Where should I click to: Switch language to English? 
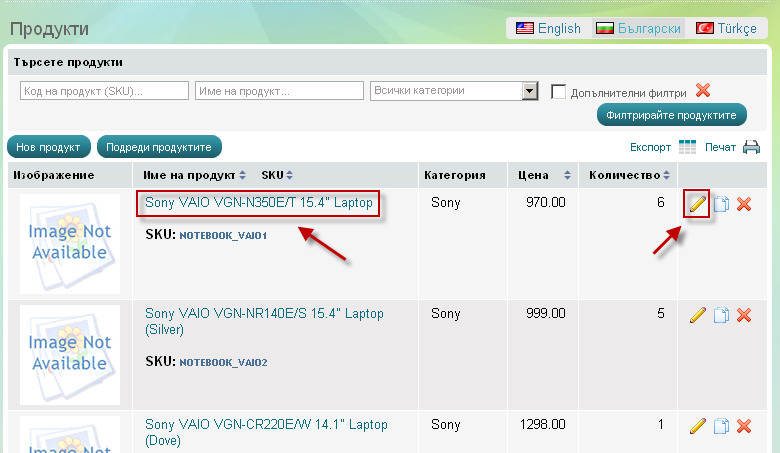point(548,28)
